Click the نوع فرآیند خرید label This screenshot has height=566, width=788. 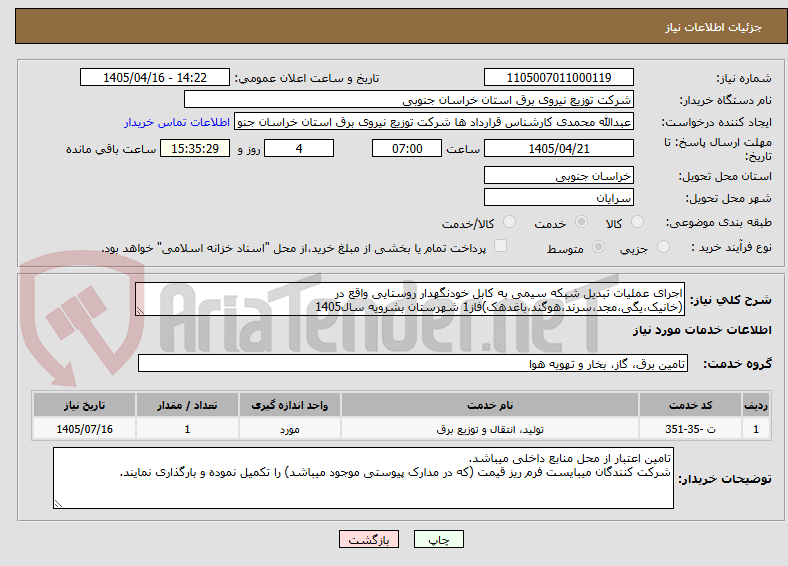[731, 247]
